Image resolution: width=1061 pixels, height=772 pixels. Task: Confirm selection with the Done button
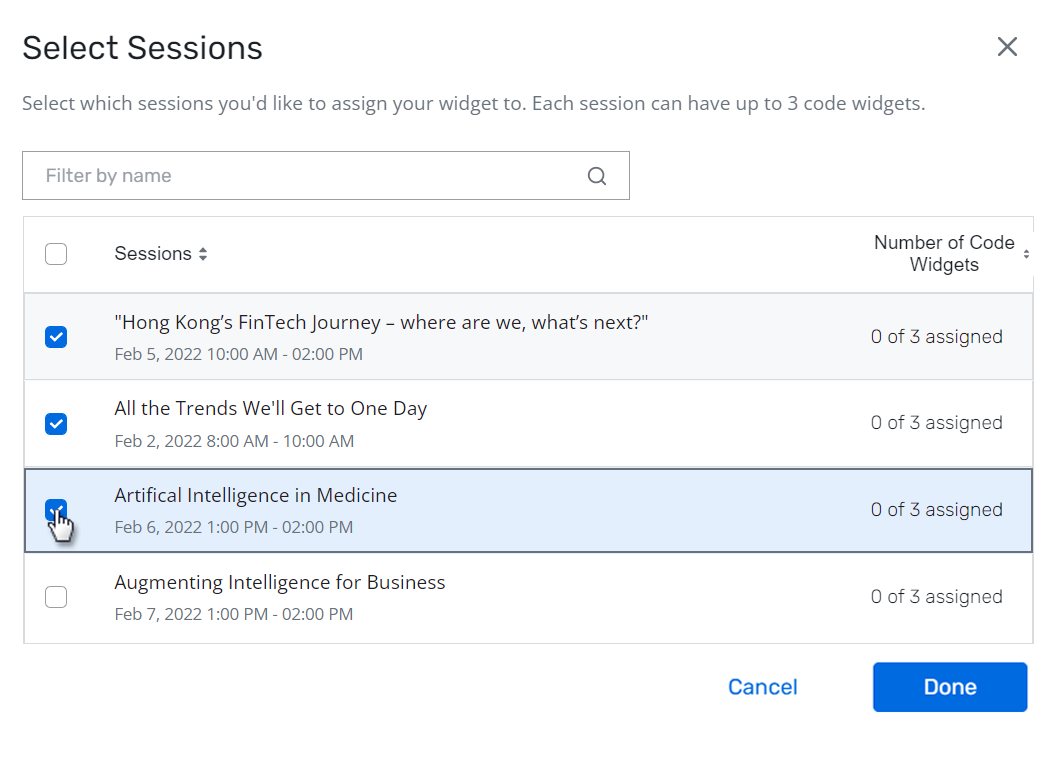click(949, 687)
